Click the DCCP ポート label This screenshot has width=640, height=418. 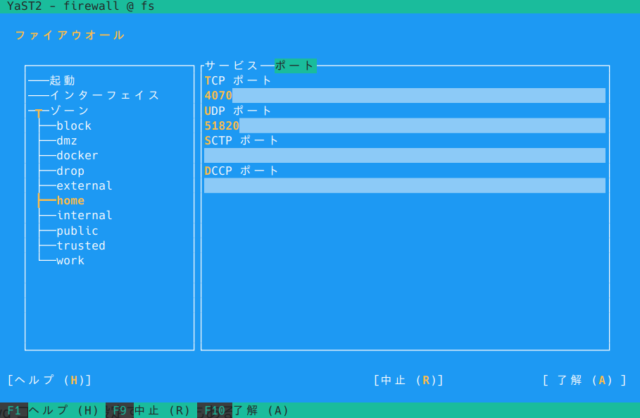[x=242, y=171]
